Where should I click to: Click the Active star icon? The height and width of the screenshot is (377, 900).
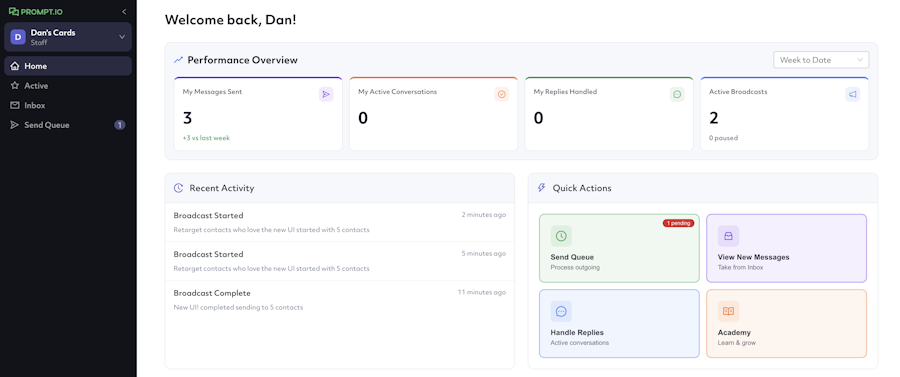[x=15, y=85]
